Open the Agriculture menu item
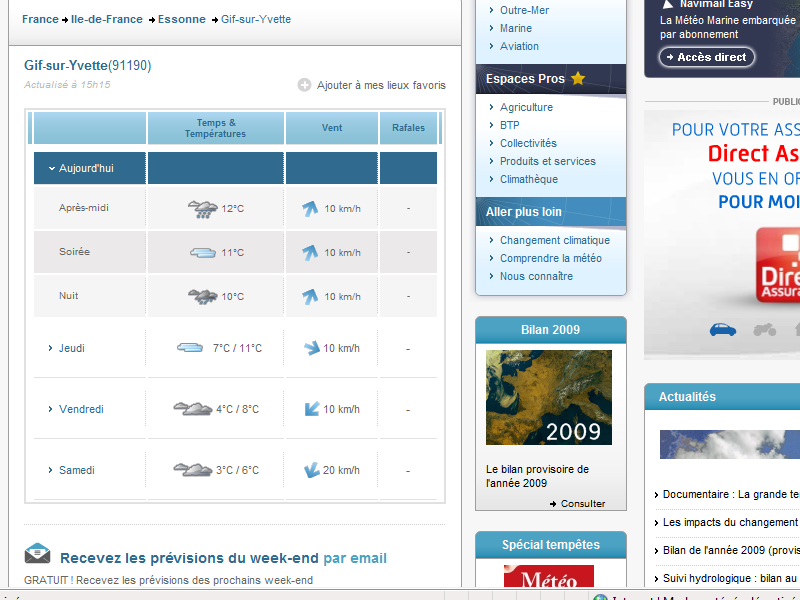The height and width of the screenshot is (600, 800). point(526,107)
